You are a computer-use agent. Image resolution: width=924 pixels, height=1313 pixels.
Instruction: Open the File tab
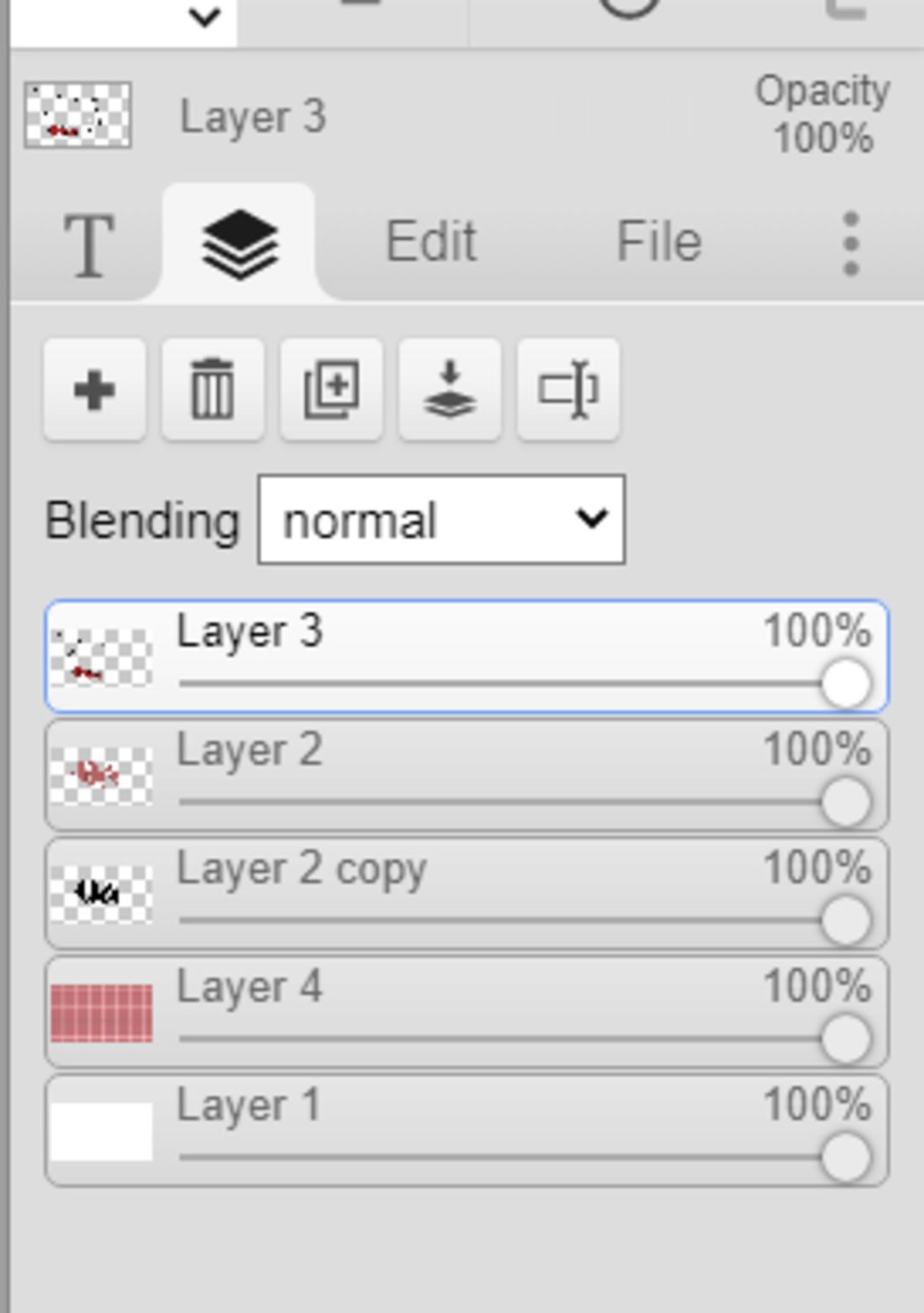pyautogui.click(x=659, y=242)
